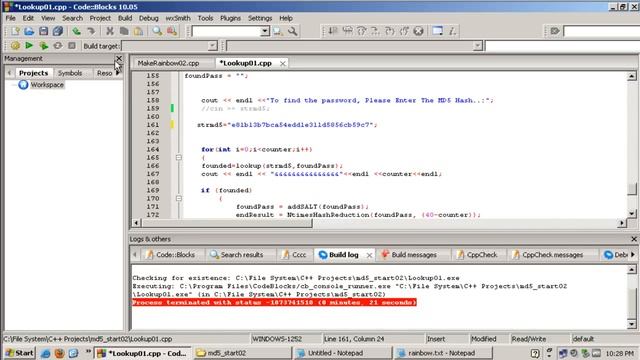Click the Copy toolbar icon
This screenshot has width=640, height=360.
(124, 31)
